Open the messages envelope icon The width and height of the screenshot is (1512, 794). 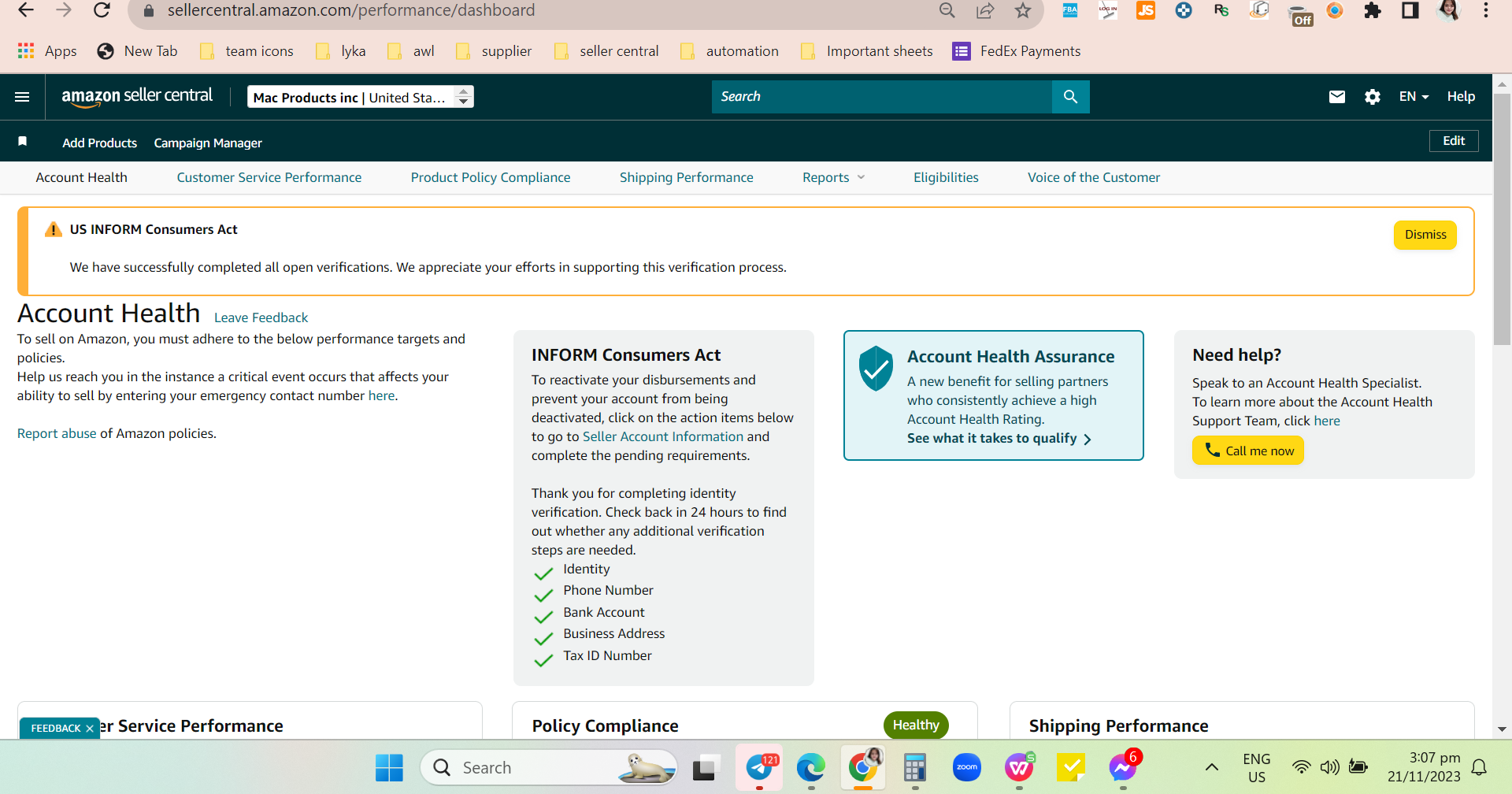(1337, 97)
